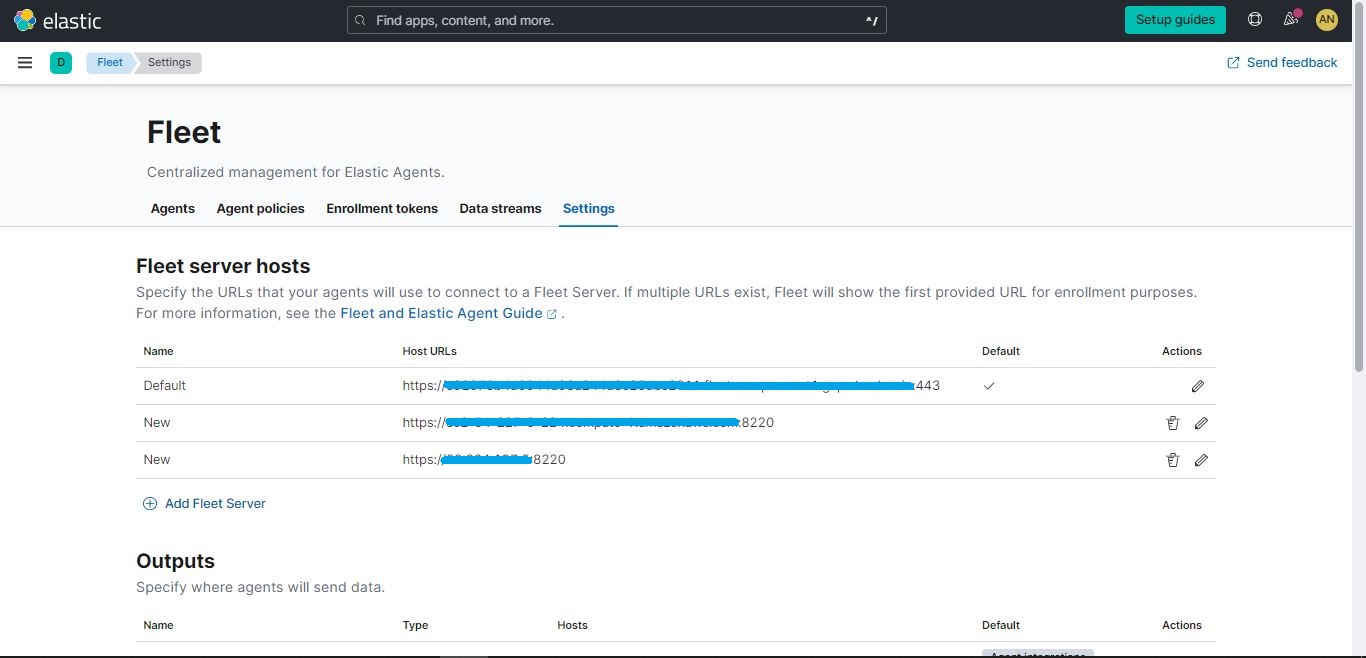The image size is (1366, 658).
Task: Select the Settings tab
Action: tap(589, 208)
